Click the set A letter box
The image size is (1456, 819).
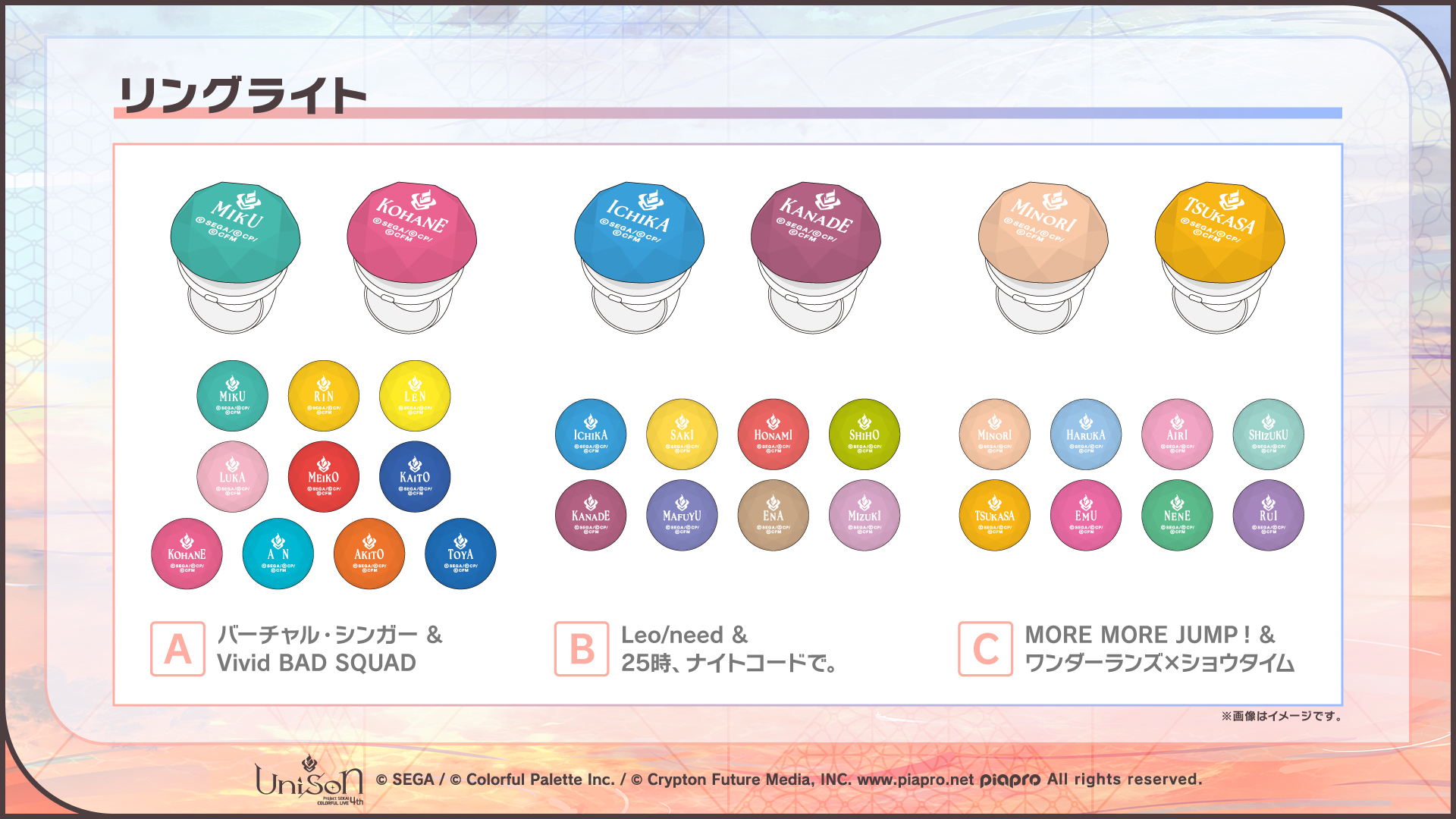point(177,649)
